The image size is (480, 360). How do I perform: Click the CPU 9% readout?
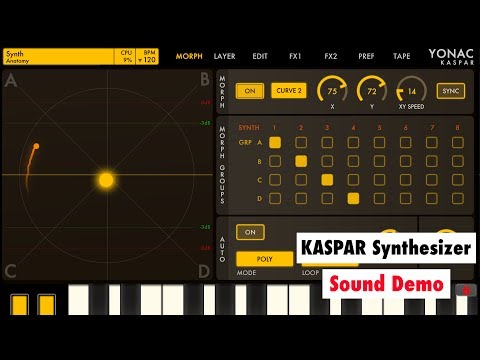(125, 57)
